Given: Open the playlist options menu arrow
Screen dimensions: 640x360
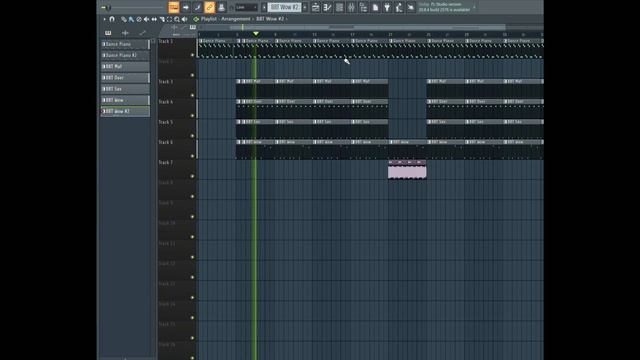Looking at the screenshot, I should 104,19.
